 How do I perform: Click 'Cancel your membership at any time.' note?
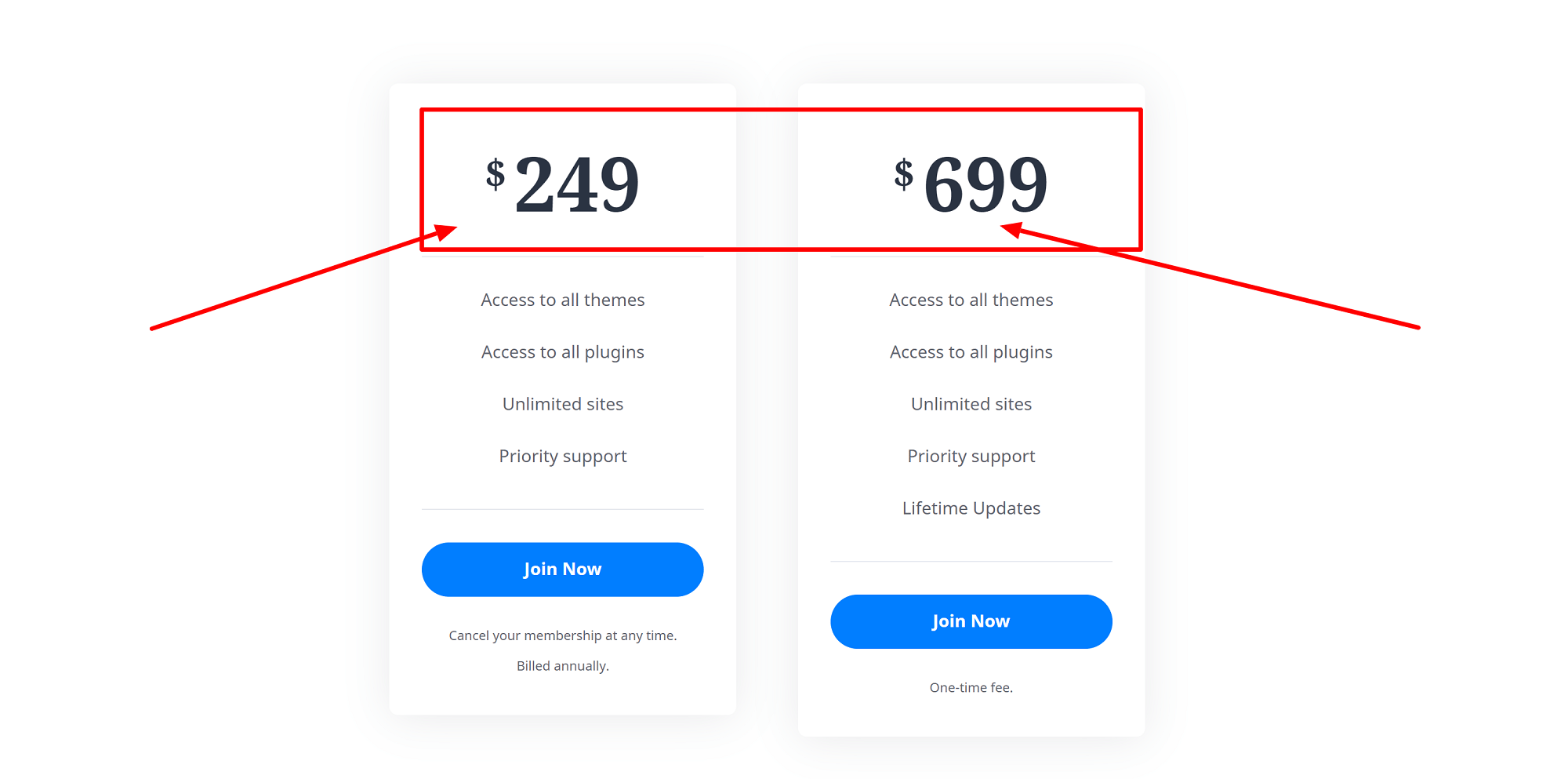pyautogui.click(x=562, y=635)
